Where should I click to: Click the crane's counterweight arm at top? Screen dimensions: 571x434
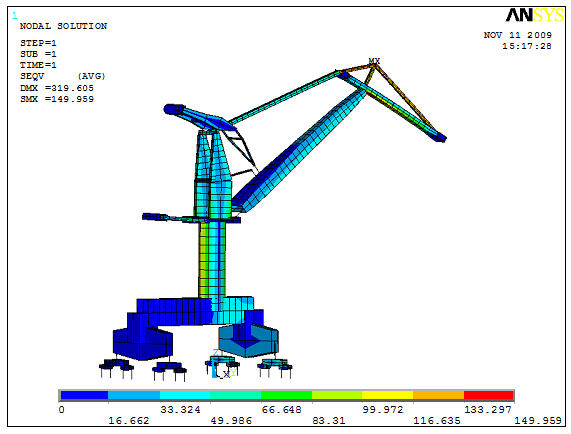click(x=199, y=117)
